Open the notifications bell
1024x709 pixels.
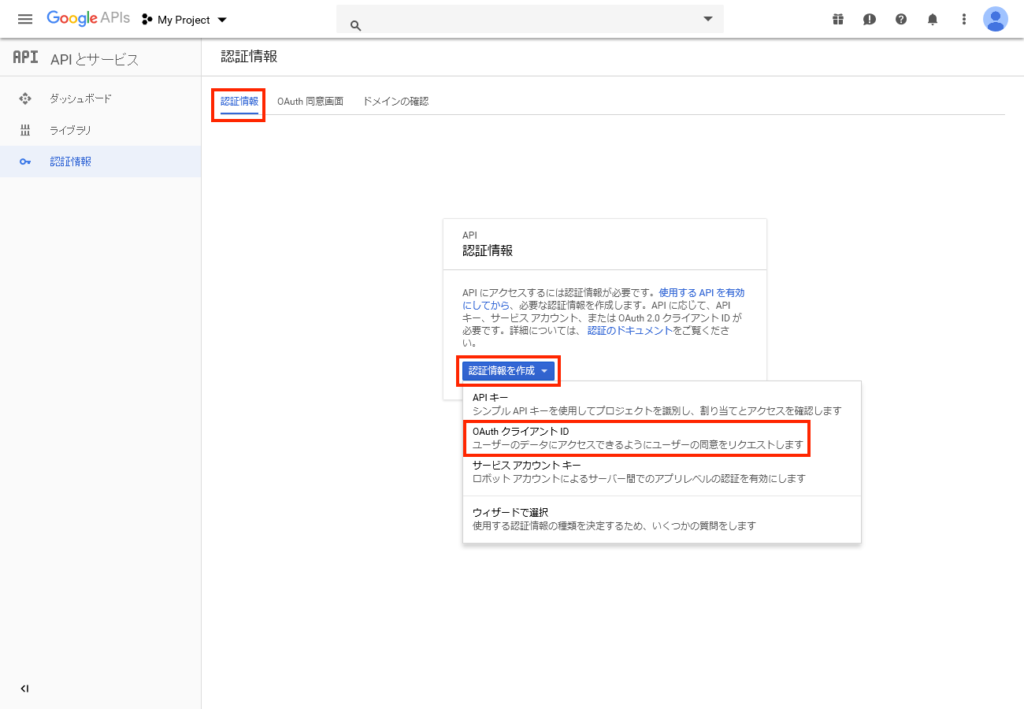coord(933,19)
